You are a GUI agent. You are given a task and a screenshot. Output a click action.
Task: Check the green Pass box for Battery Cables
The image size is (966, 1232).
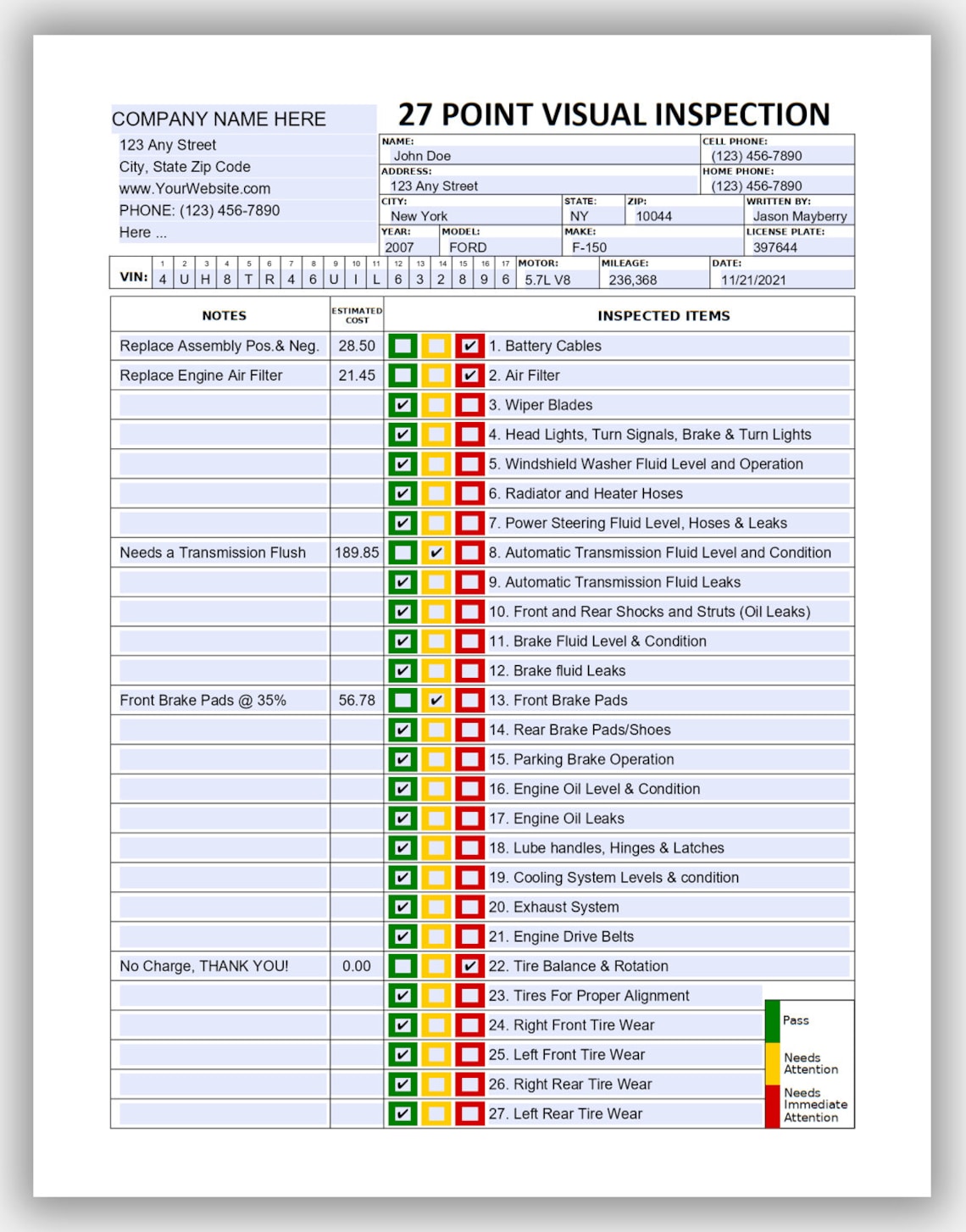coord(402,346)
